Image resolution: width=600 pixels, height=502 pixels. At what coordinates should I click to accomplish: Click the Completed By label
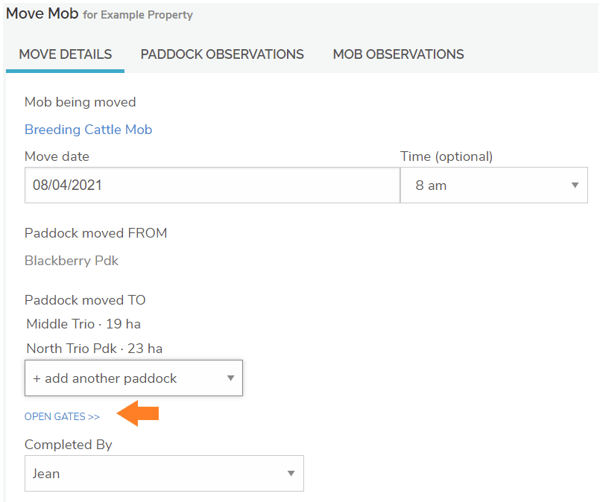68,444
